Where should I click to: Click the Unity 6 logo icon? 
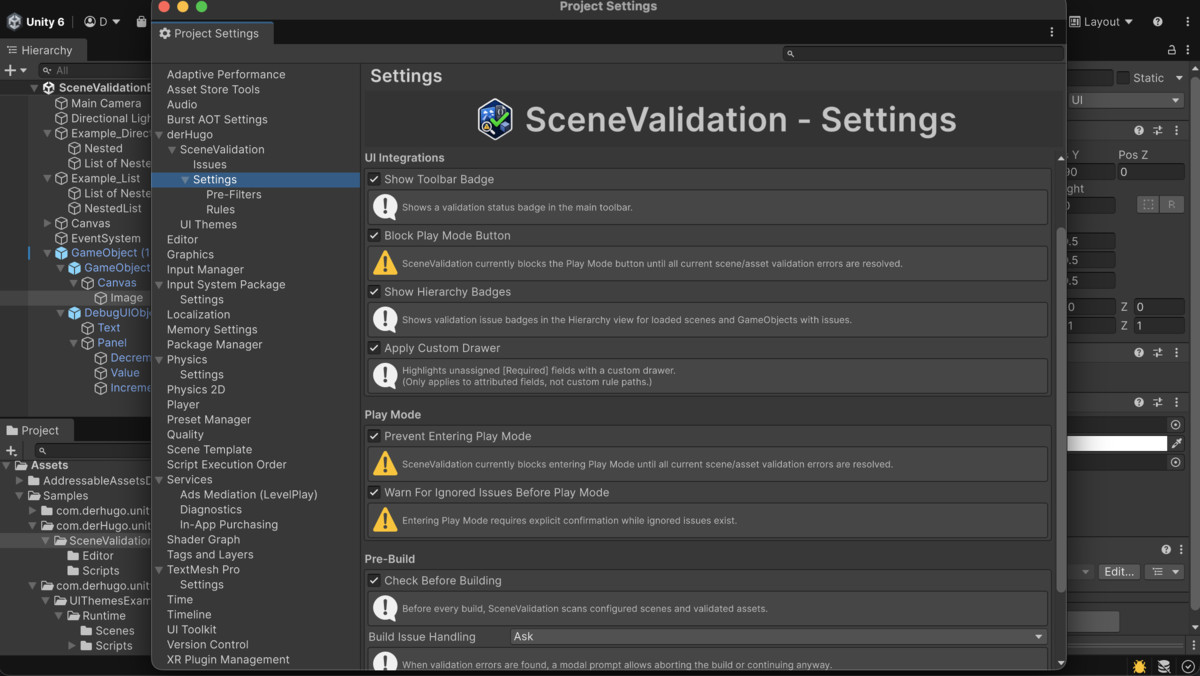pos(14,21)
